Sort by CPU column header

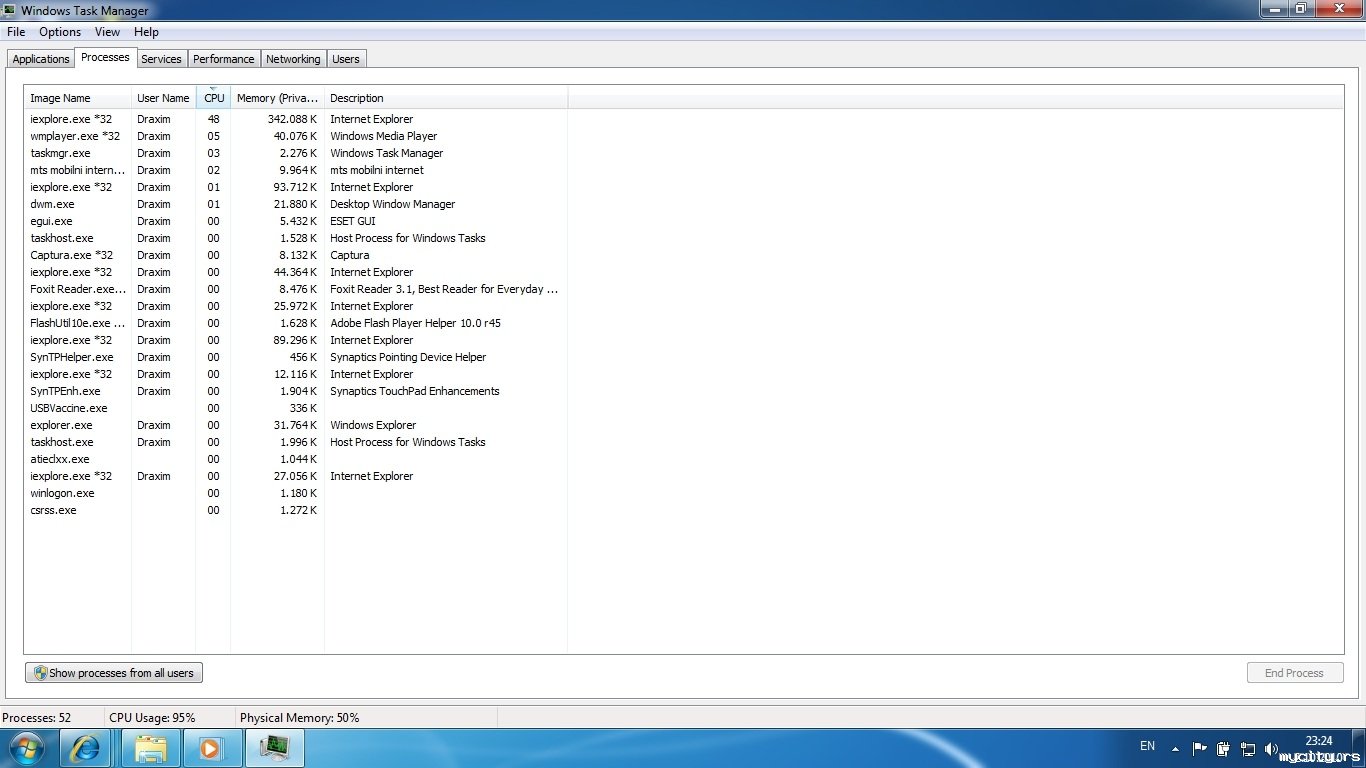click(214, 98)
